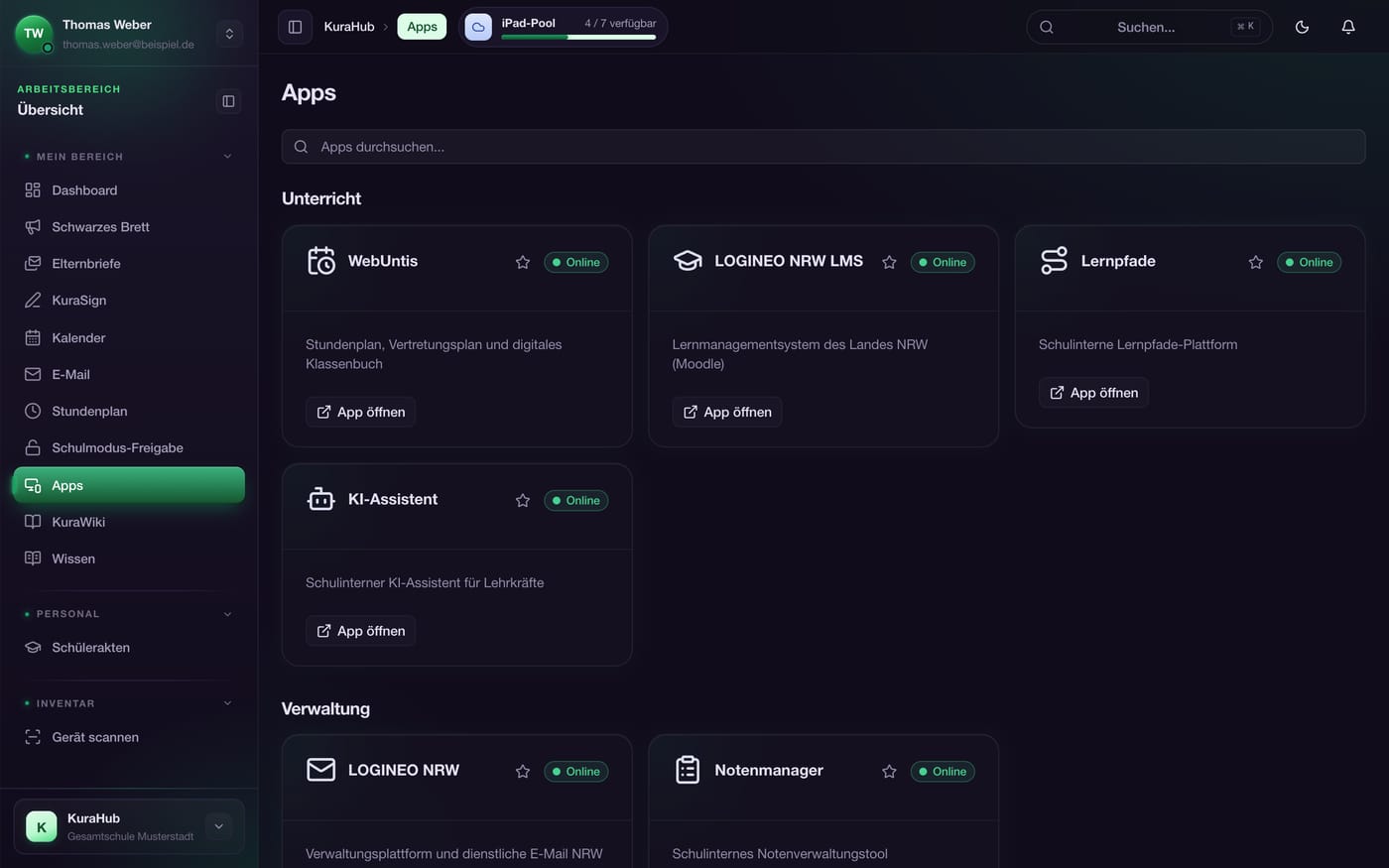The height and width of the screenshot is (868, 1389).
Task: Click App öffnen for Lernpfade
Action: [x=1094, y=393]
